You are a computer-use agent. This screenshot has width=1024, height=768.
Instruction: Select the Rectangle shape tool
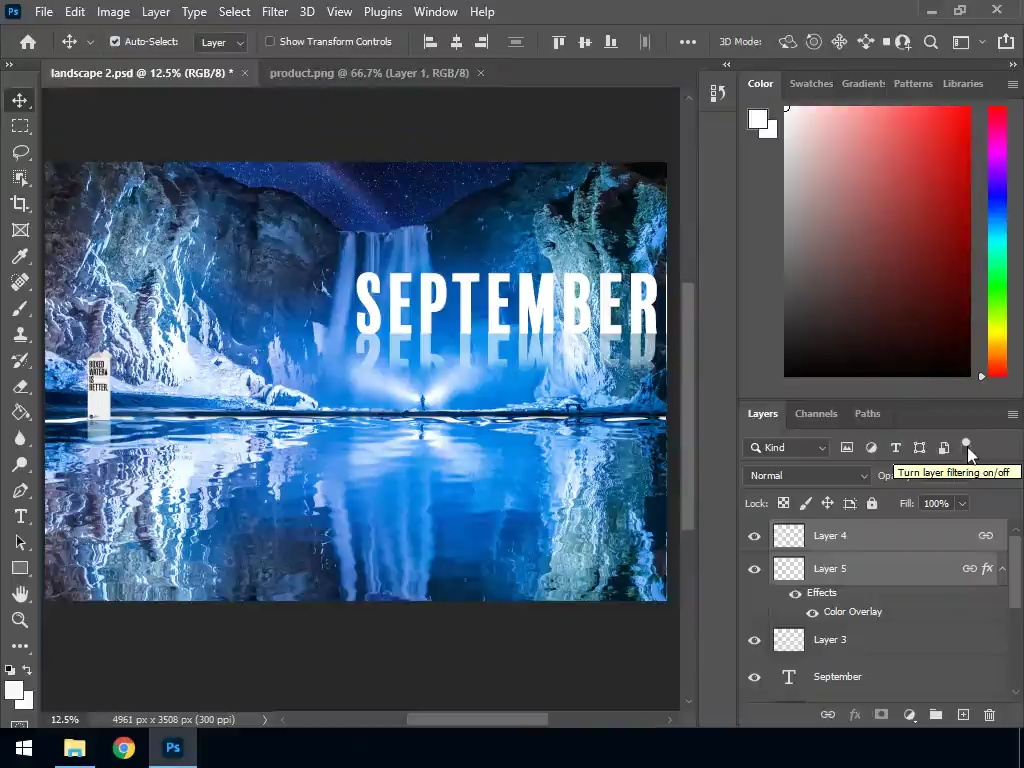pos(20,568)
